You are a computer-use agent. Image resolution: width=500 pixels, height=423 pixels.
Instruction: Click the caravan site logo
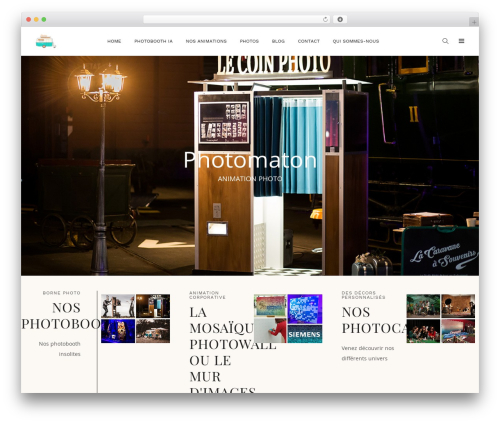(x=45, y=41)
